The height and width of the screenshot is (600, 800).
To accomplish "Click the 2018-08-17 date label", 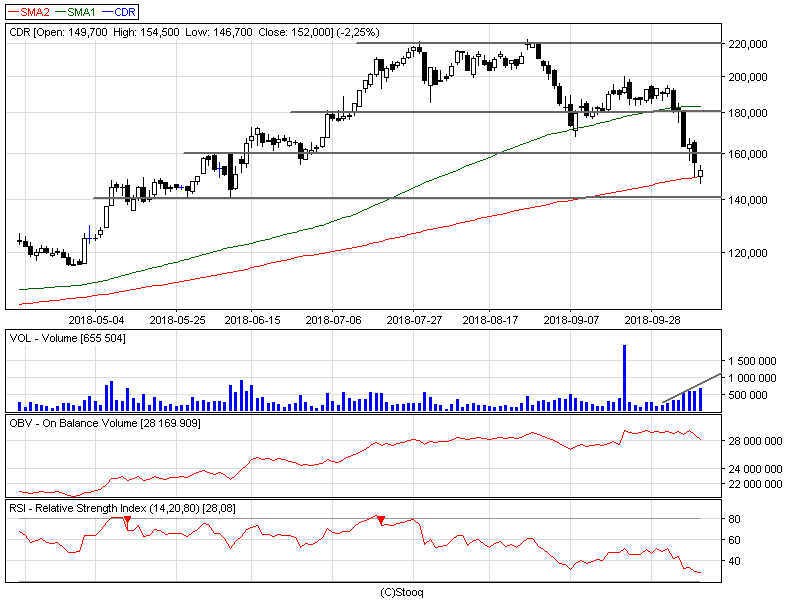I will 490,320.
